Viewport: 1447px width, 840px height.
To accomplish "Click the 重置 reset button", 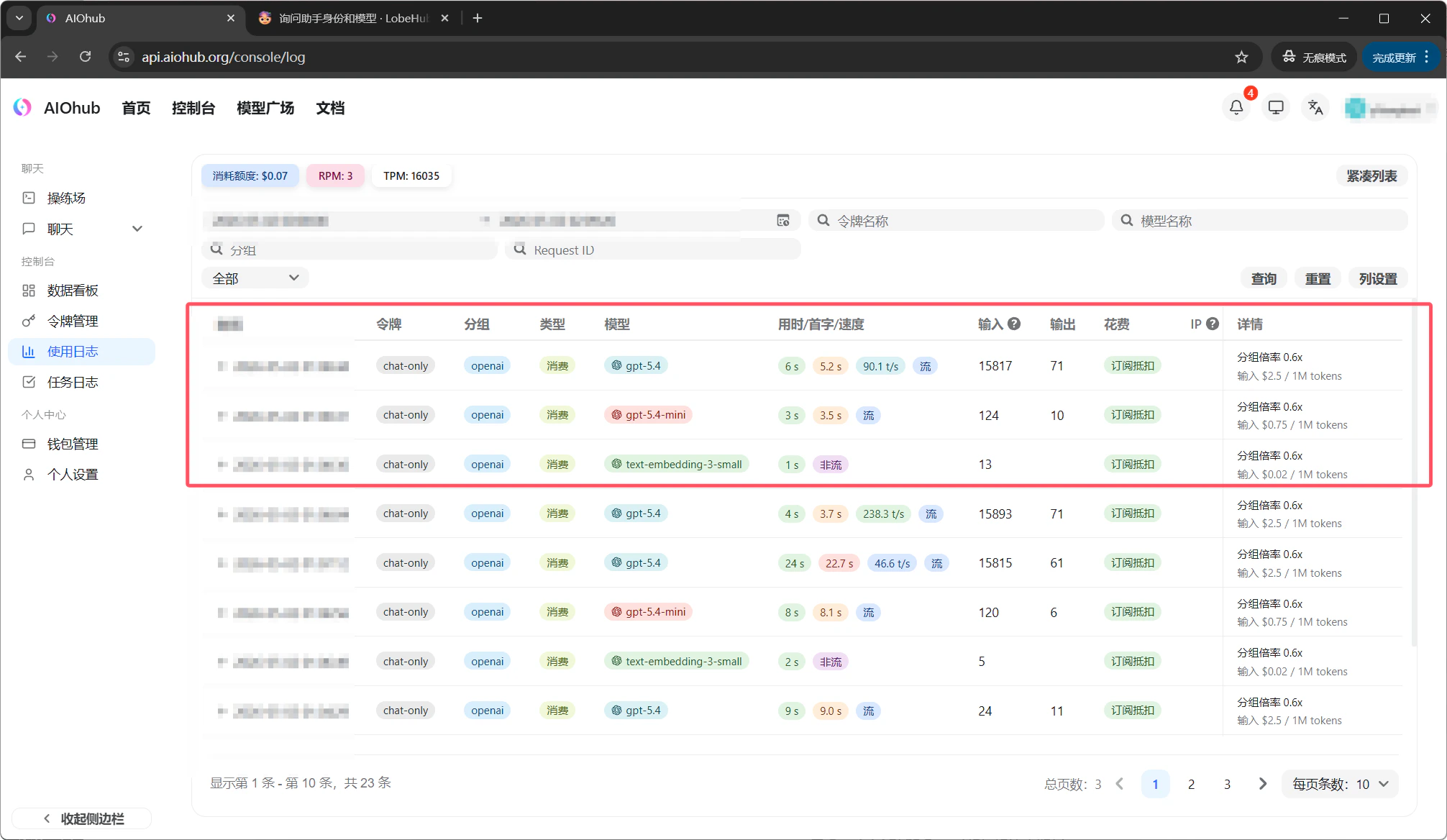I will pyautogui.click(x=1318, y=278).
